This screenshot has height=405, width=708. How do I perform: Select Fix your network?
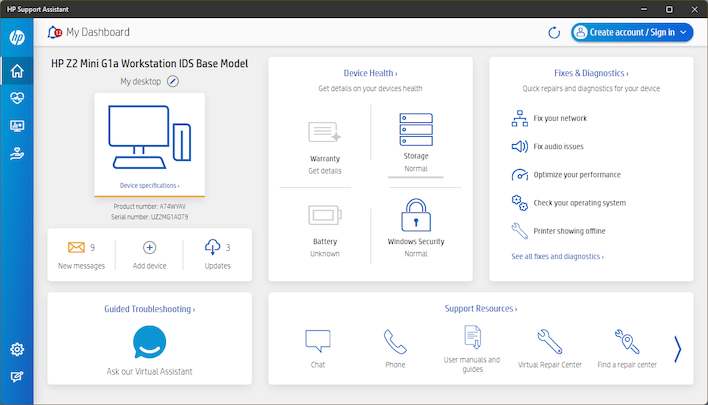(560, 118)
